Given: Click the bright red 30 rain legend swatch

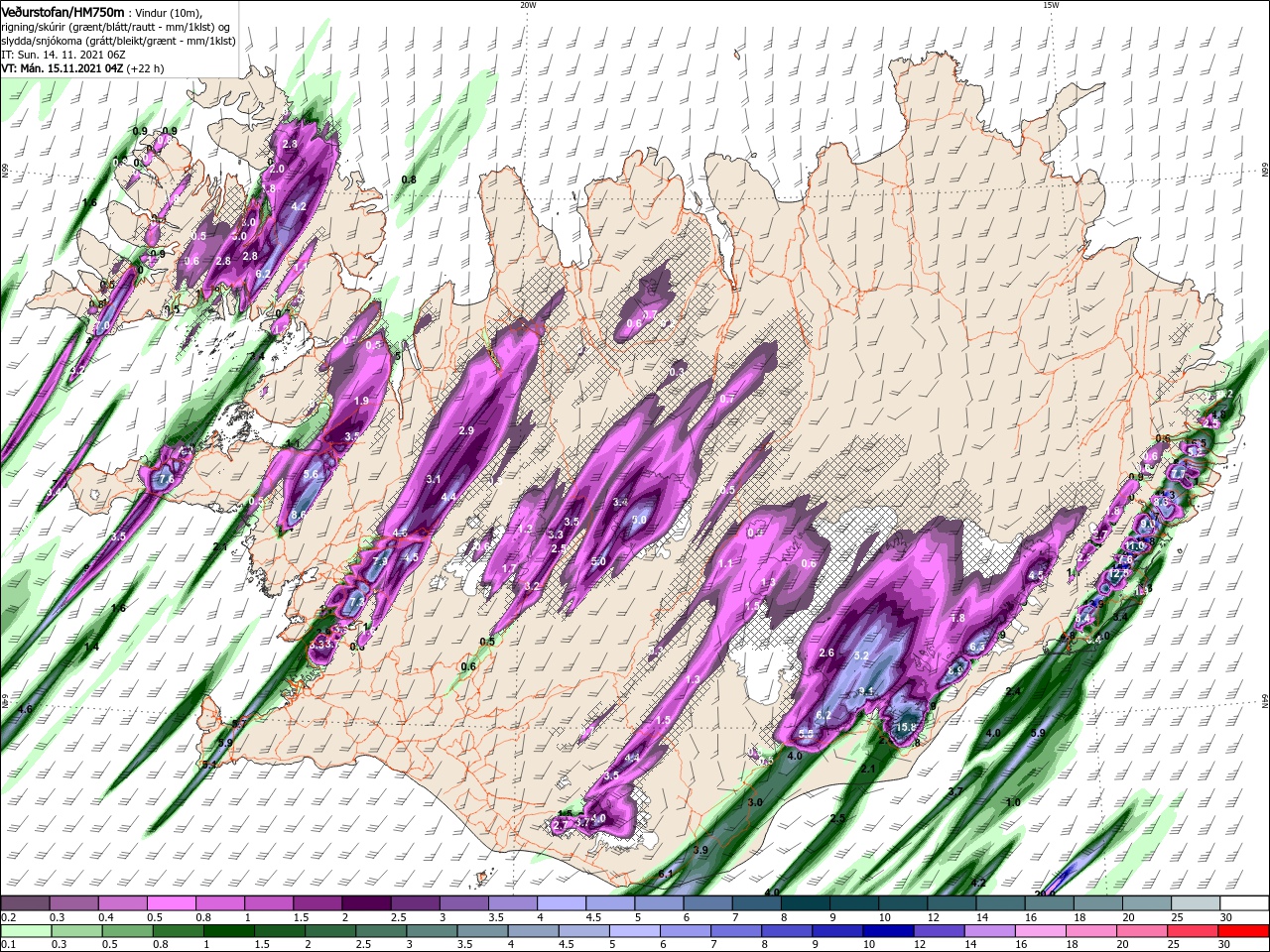Looking at the screenshot, I should [1244, 931].
